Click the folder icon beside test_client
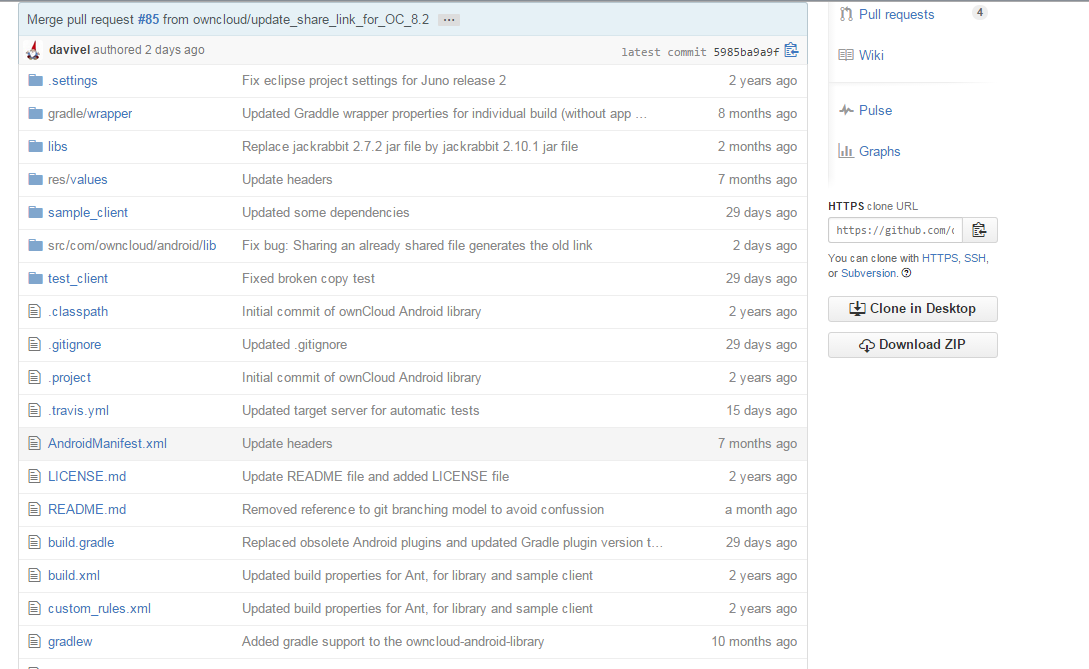The height and width of the screenshot is (669, 1089). point(35,279)
